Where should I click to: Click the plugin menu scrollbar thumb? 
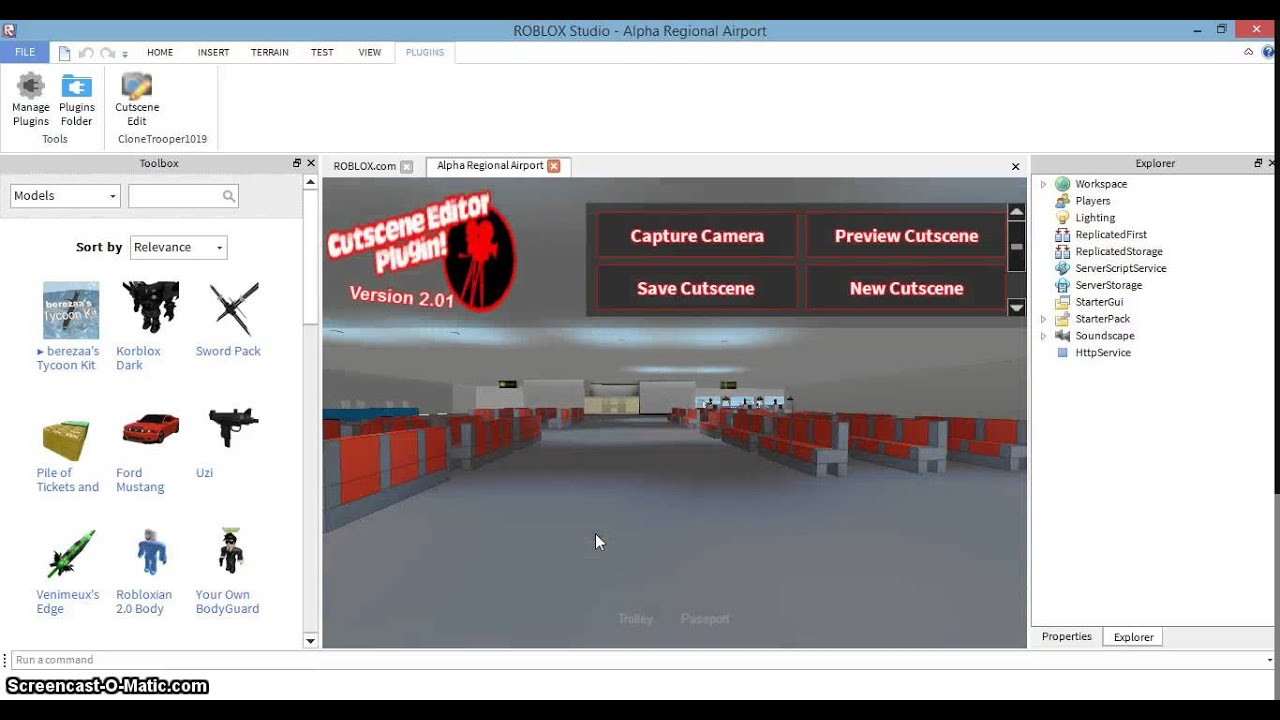click(1017, 246)
